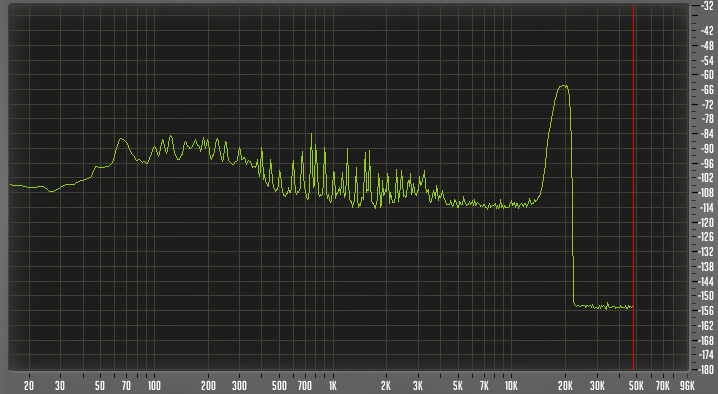The height and width of the screenshot is (394, 718).
Task: Click the -150 dB scale label
Action: point(707,296)
